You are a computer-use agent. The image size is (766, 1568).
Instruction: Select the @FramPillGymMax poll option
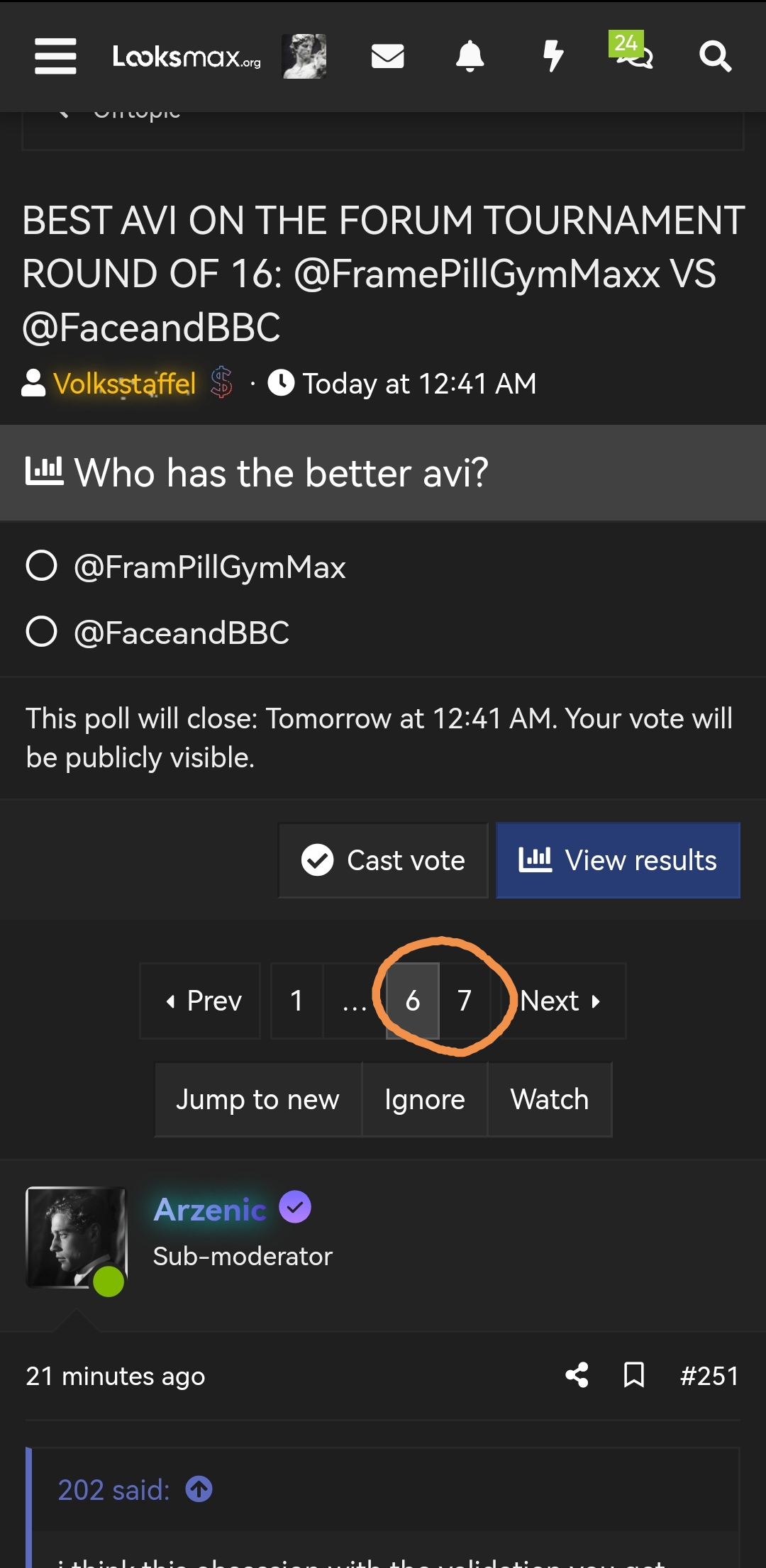[42, 566]
